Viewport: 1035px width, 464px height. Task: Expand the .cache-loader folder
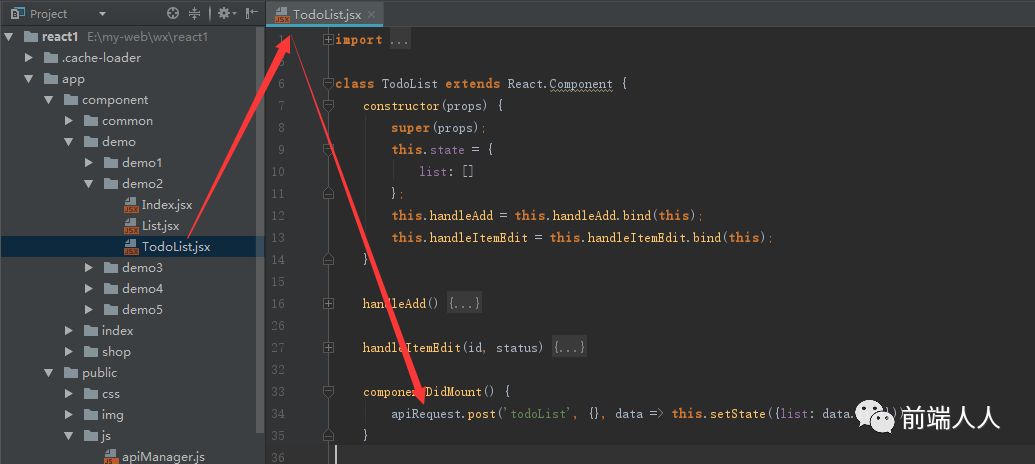(x=28, y=58)
